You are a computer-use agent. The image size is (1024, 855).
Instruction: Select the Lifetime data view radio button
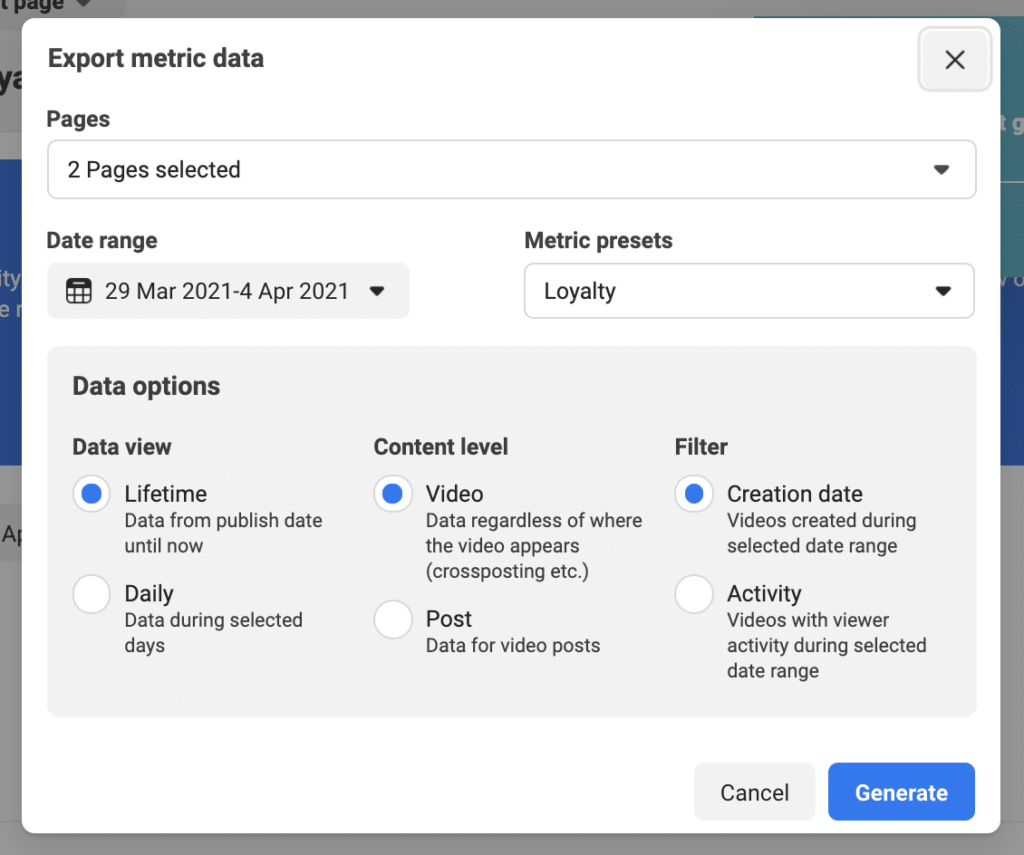[92, 494]
